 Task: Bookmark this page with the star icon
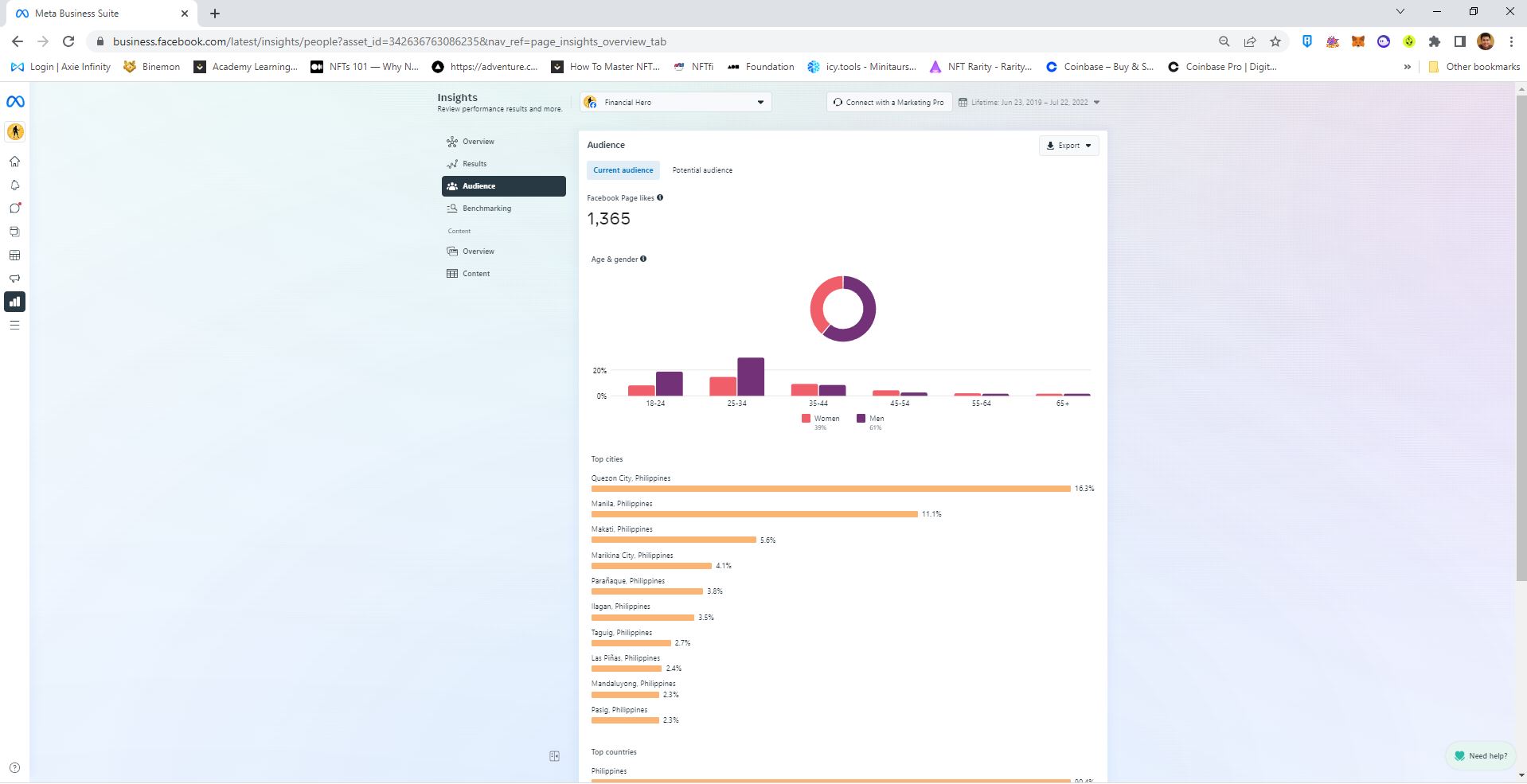click(1275, 41)
